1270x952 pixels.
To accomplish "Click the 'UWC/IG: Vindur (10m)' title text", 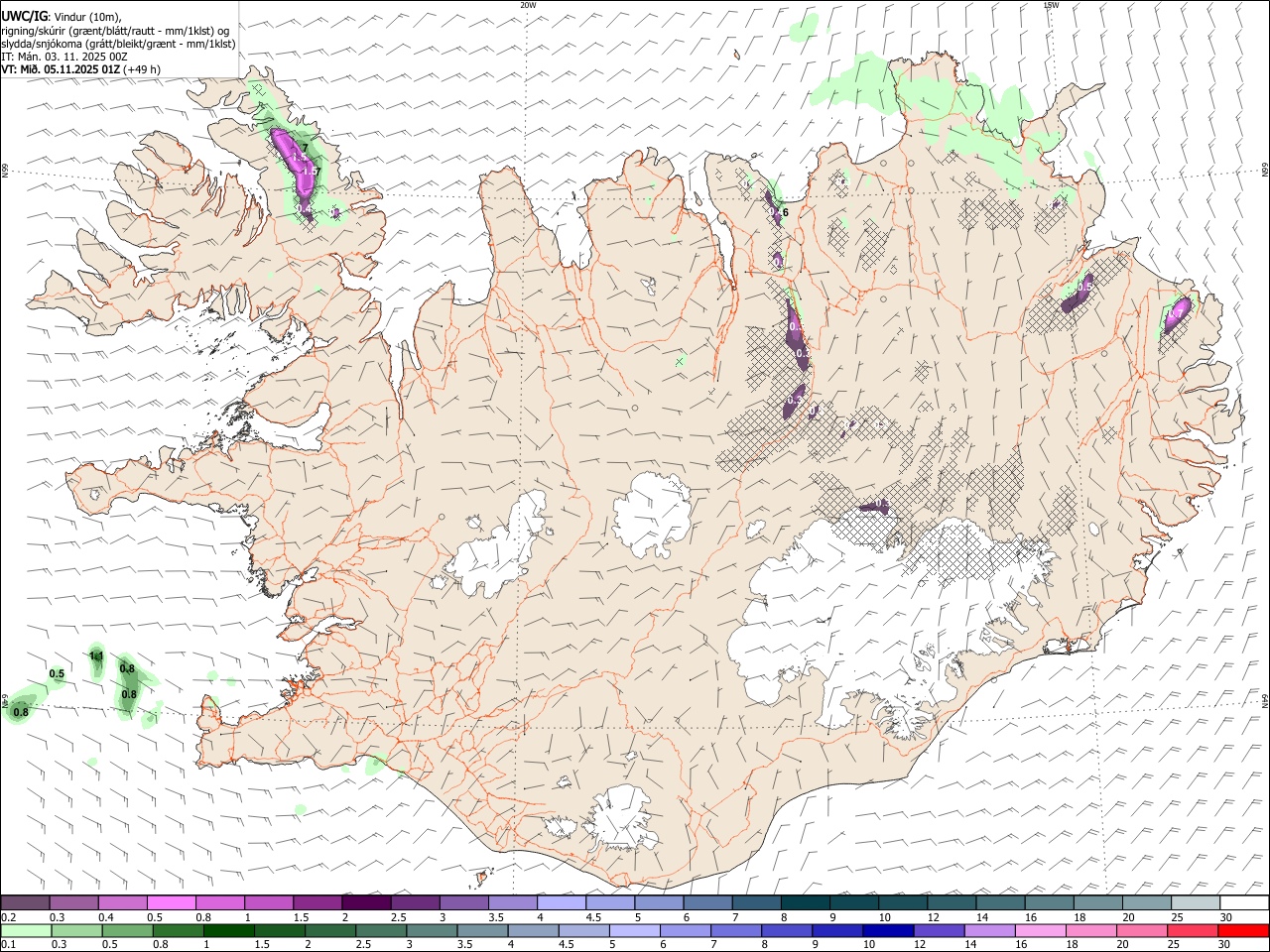I will click(x=61, y=16).
